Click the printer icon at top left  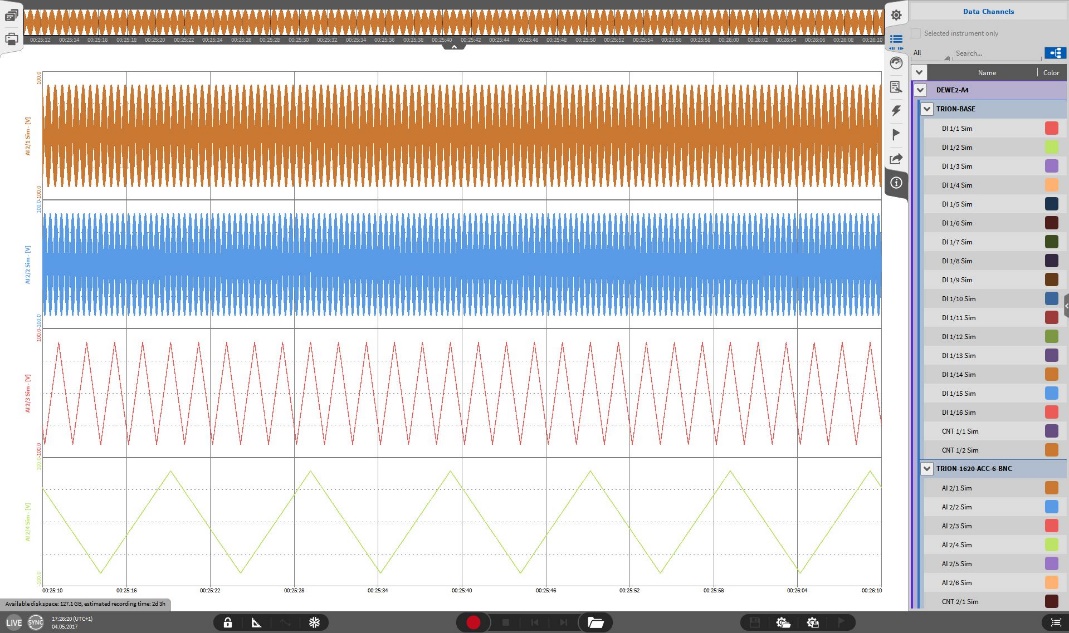11,40
